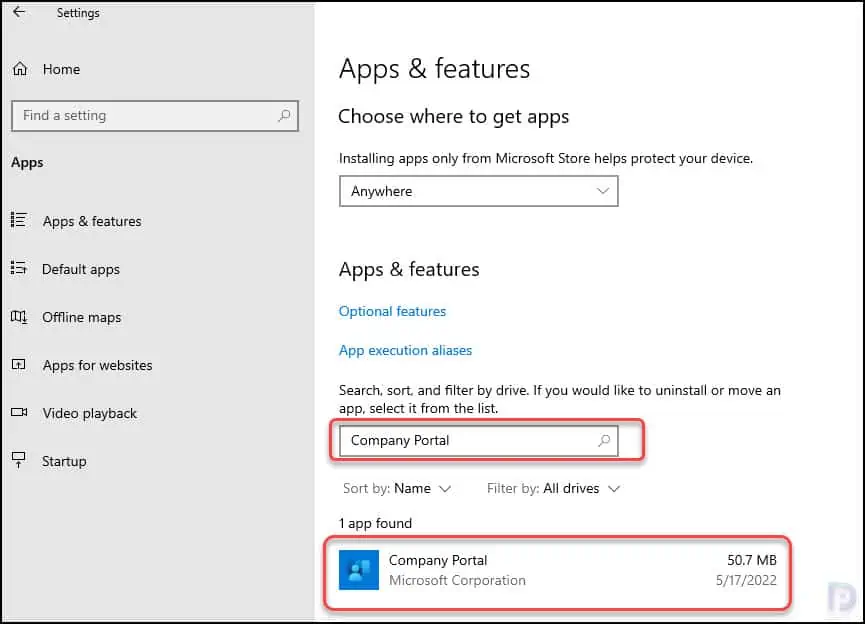Open the Anywhere app source dropdown

point(478,191)
